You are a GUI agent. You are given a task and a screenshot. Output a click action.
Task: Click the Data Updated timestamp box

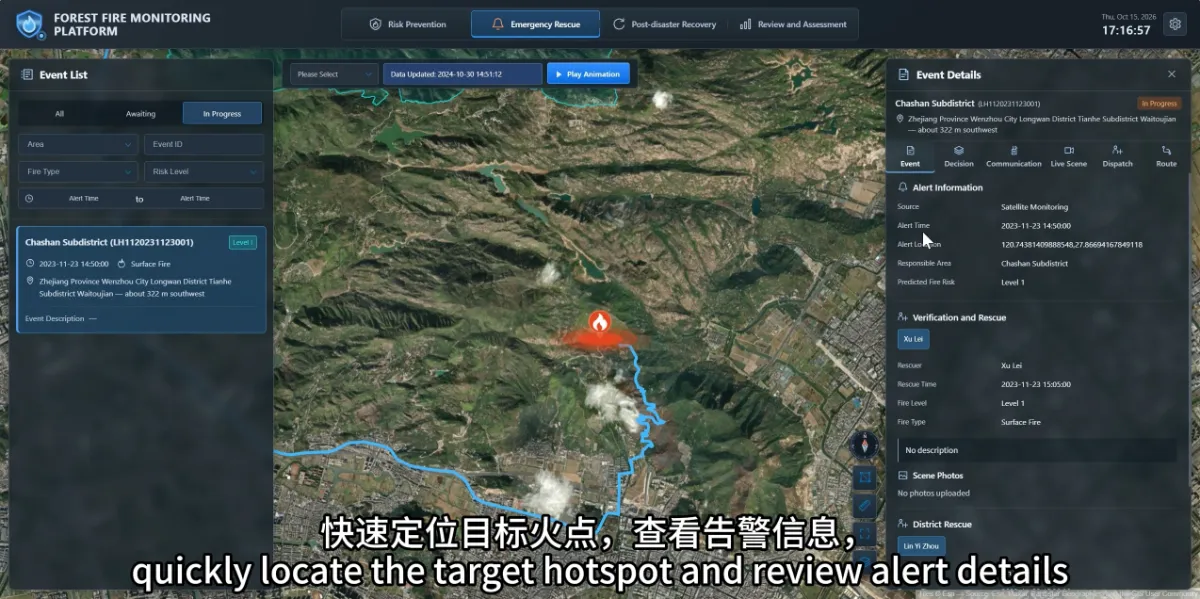point(463,74)
